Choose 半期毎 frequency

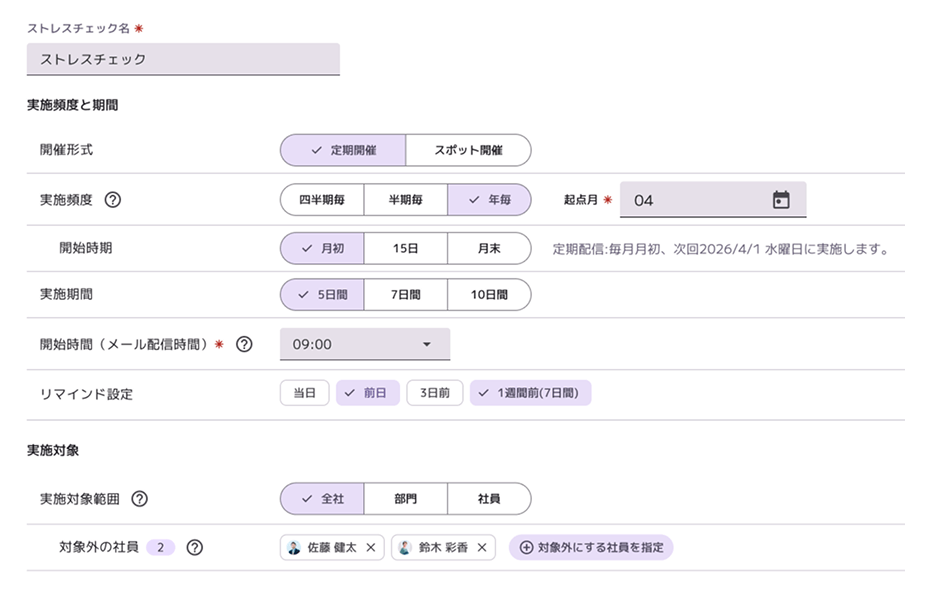(406, 200)
